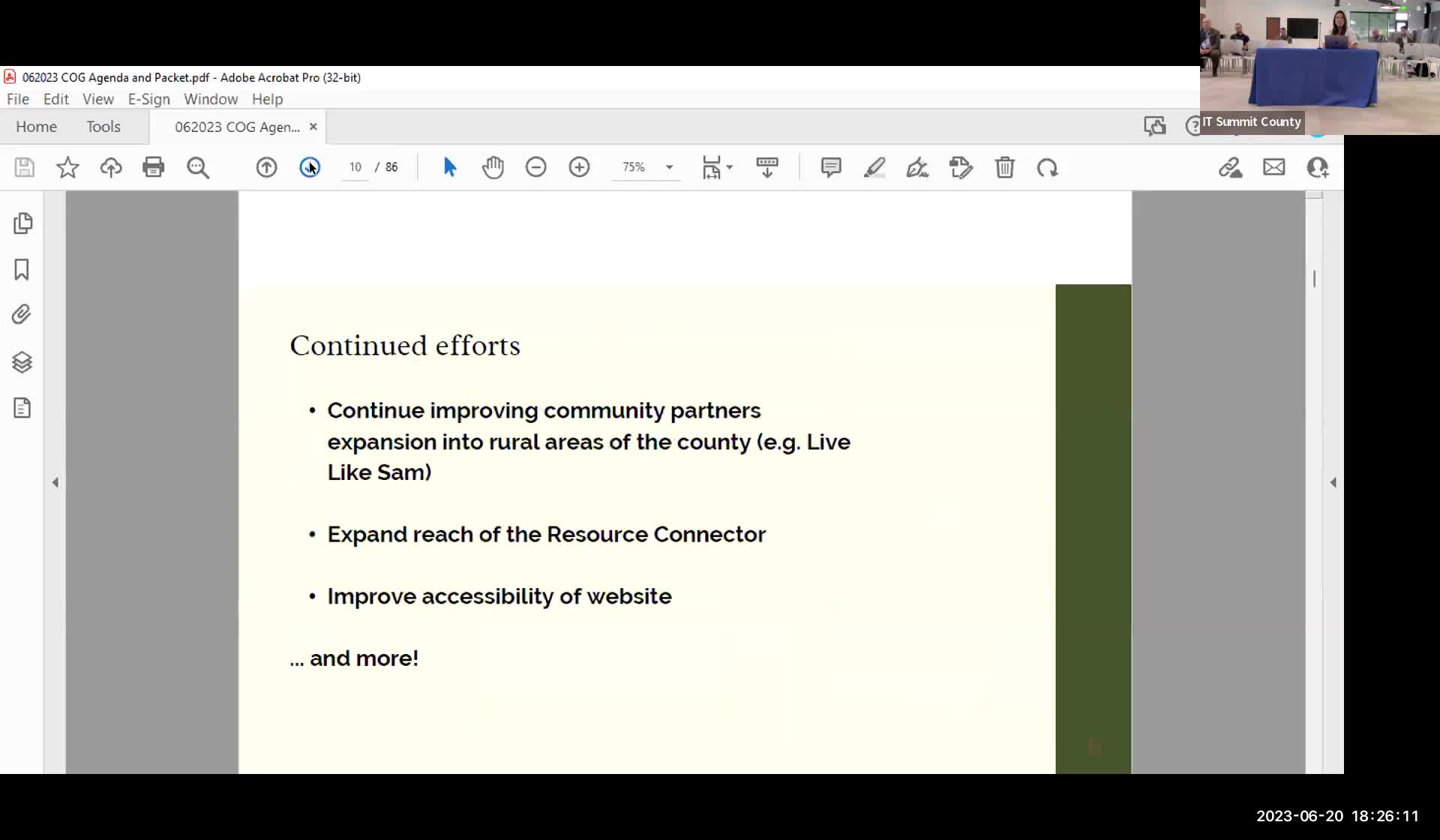1440x840 pixels.
Task: Switch to the Tools tab
Action: 103,127
